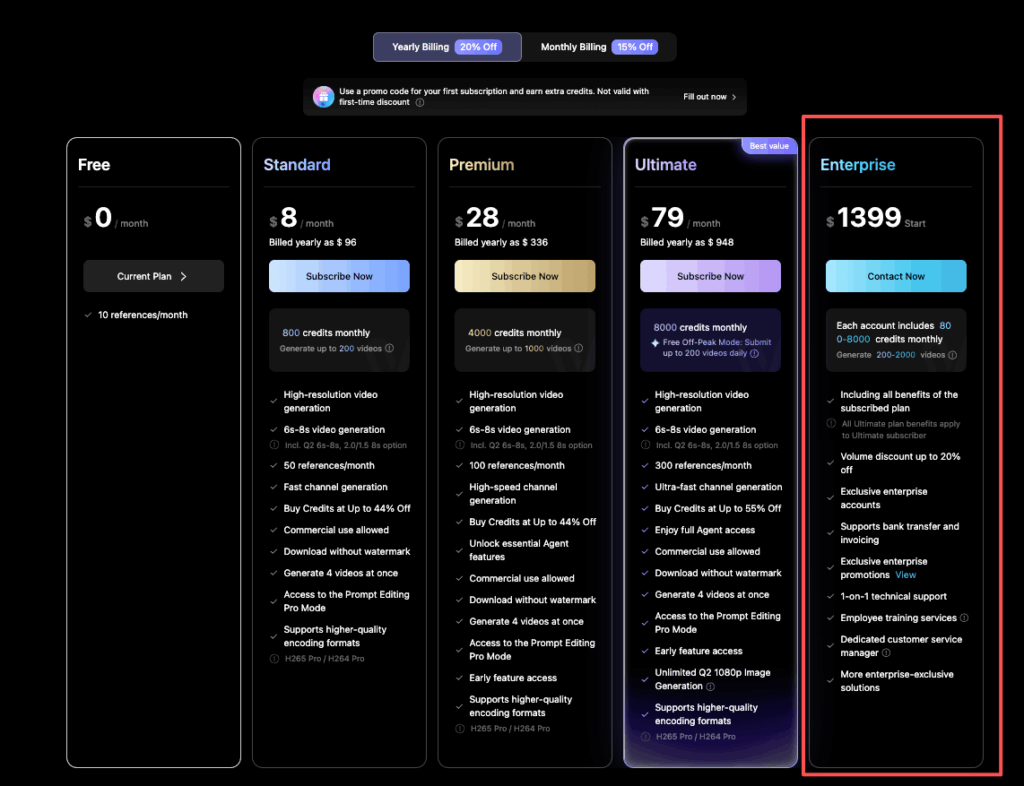Image resolution: width=1024 pixels, height=786 pixels.
Task: Click '100 references/month' in Premium
Action: click(x=517, y=465)
